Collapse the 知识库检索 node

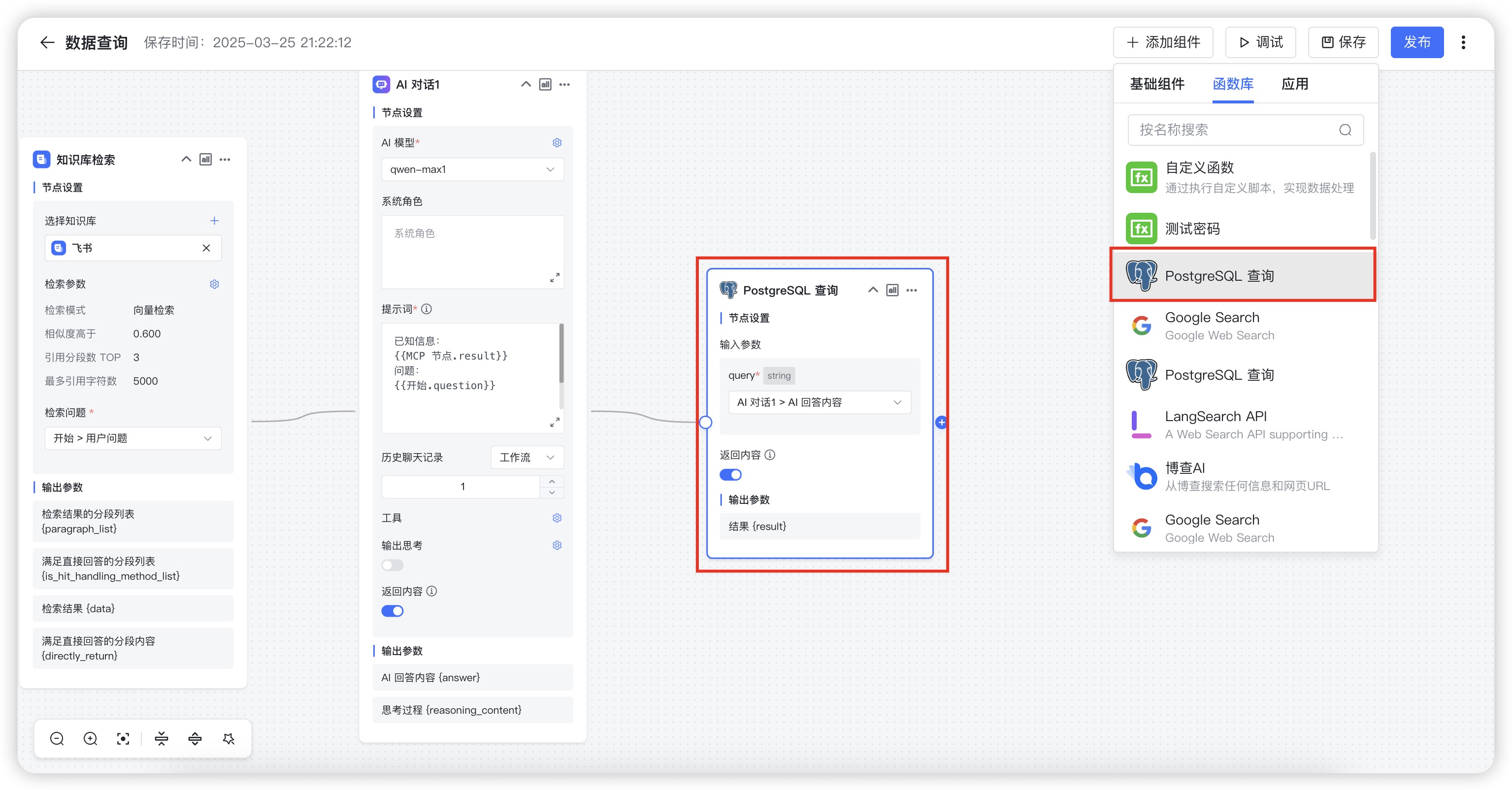186,160
